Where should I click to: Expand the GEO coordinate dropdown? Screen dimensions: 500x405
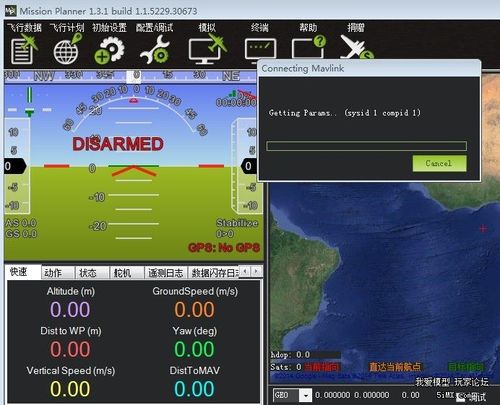pos(305,396)
